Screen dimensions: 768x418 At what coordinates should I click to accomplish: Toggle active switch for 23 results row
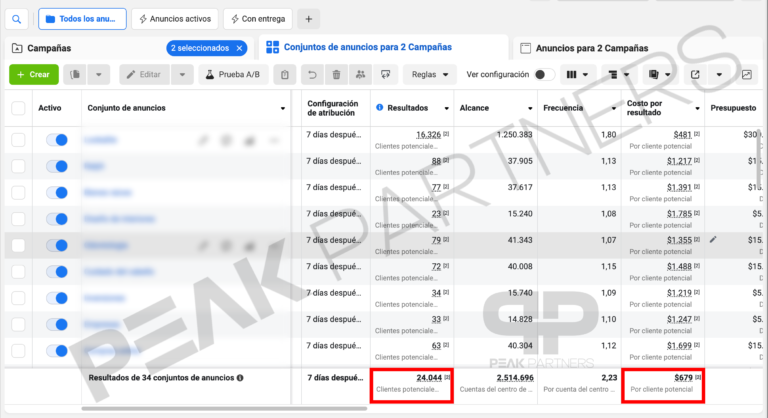pyautogui.click(x=57, y=219)
